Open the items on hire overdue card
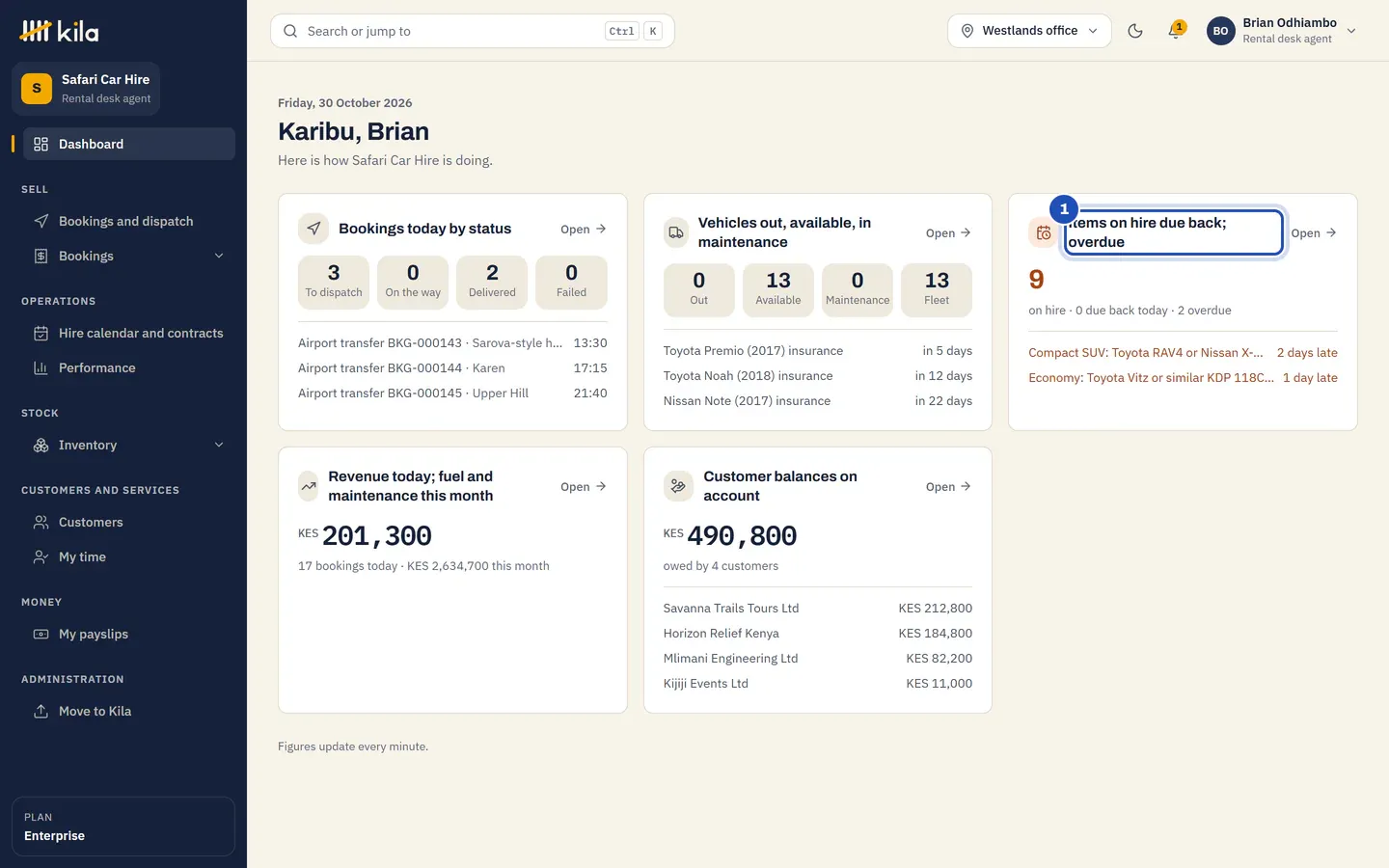The image size is (1389, 868). [1314, 232]
